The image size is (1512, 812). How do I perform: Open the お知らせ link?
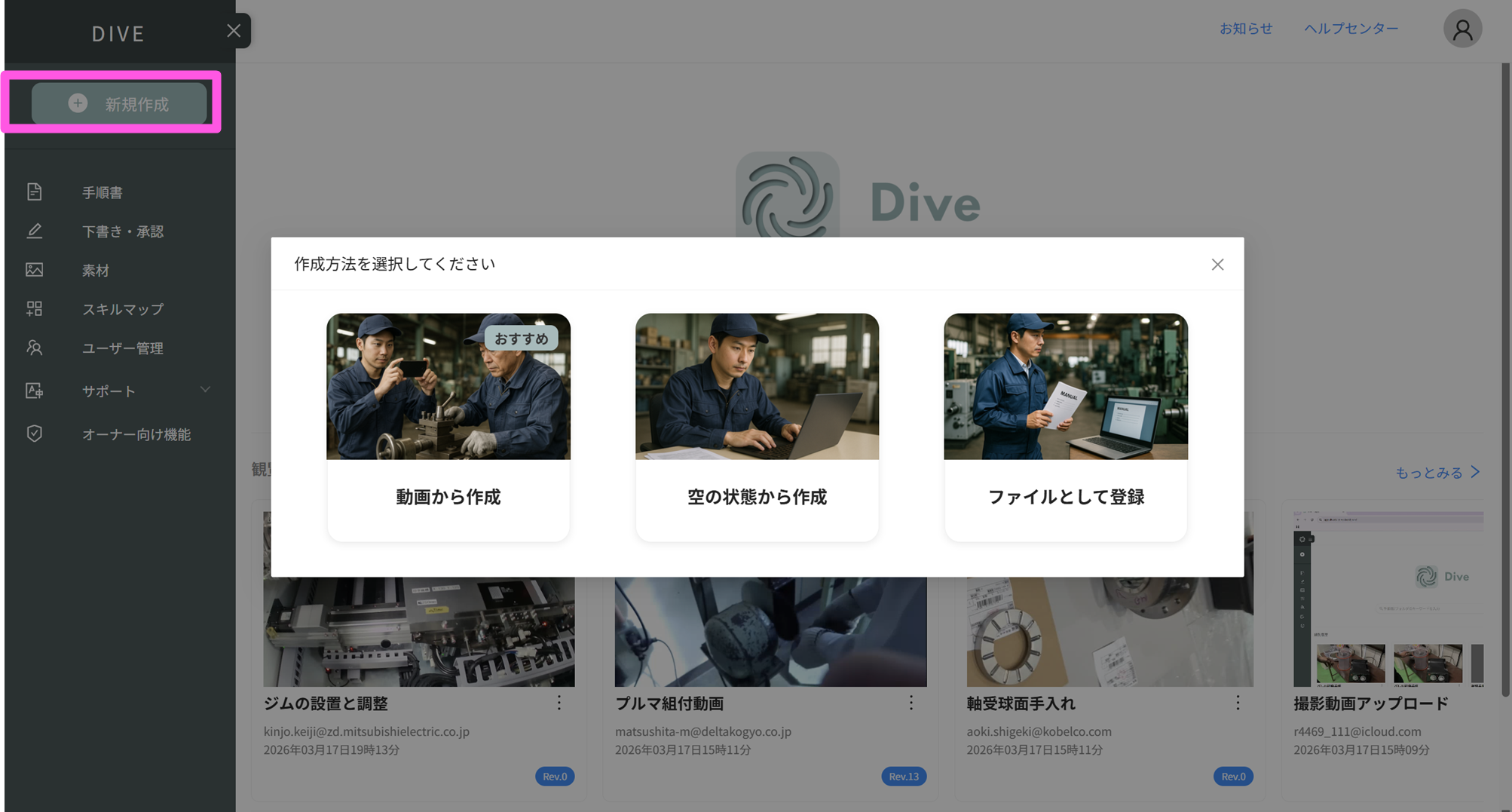click(1246, 29)
